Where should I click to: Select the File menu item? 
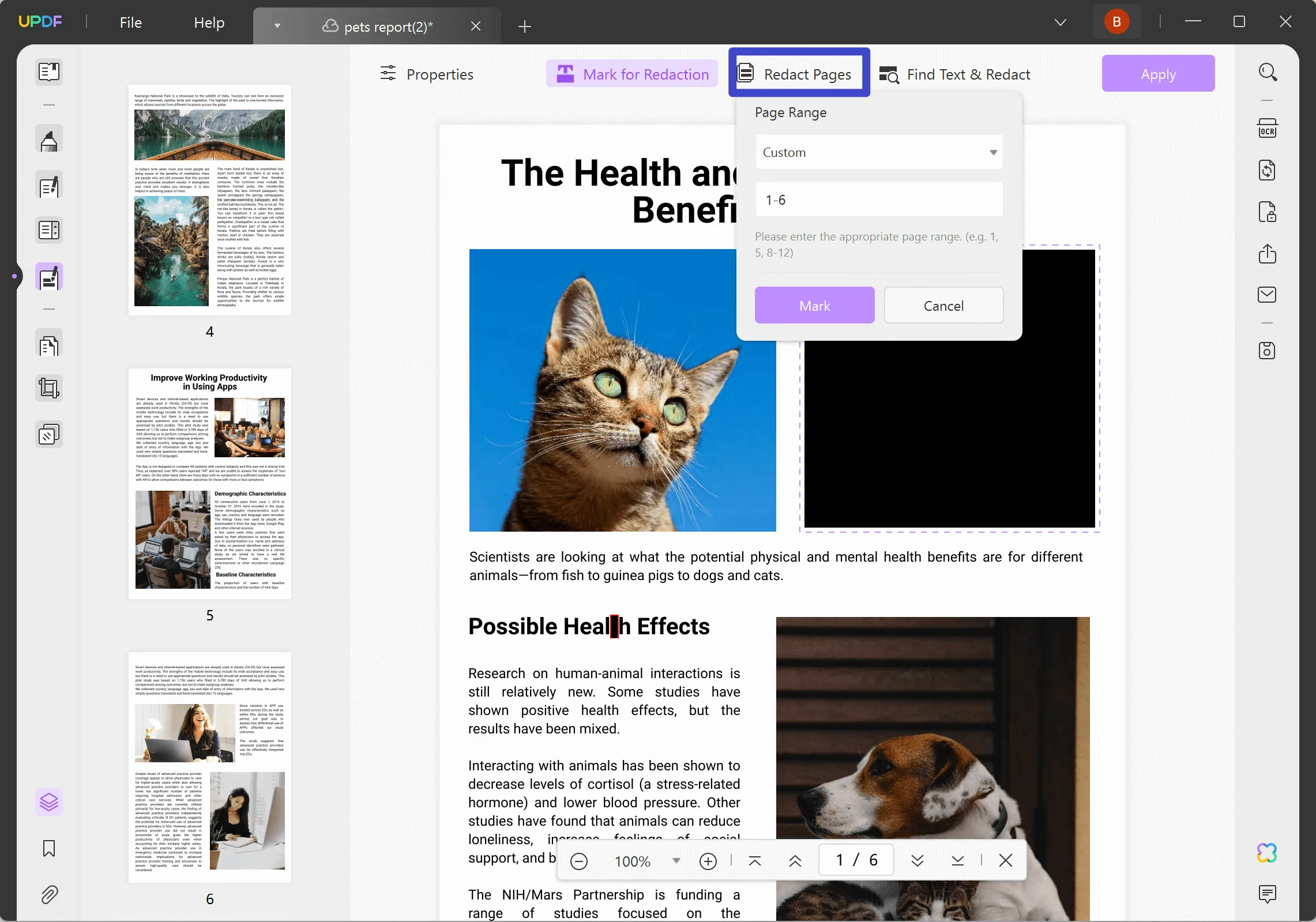point(130,22)
